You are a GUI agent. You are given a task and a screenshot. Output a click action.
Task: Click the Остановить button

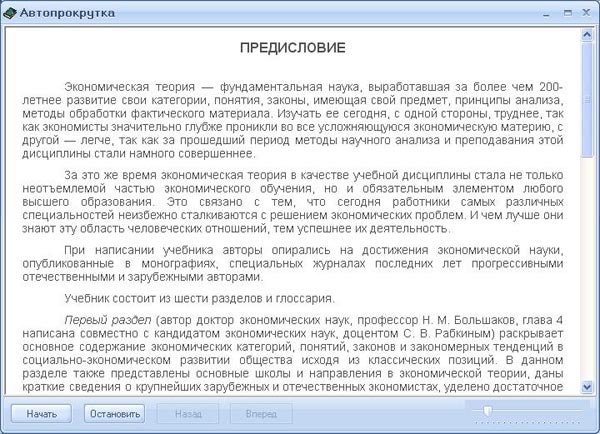[x=114, y=414]
